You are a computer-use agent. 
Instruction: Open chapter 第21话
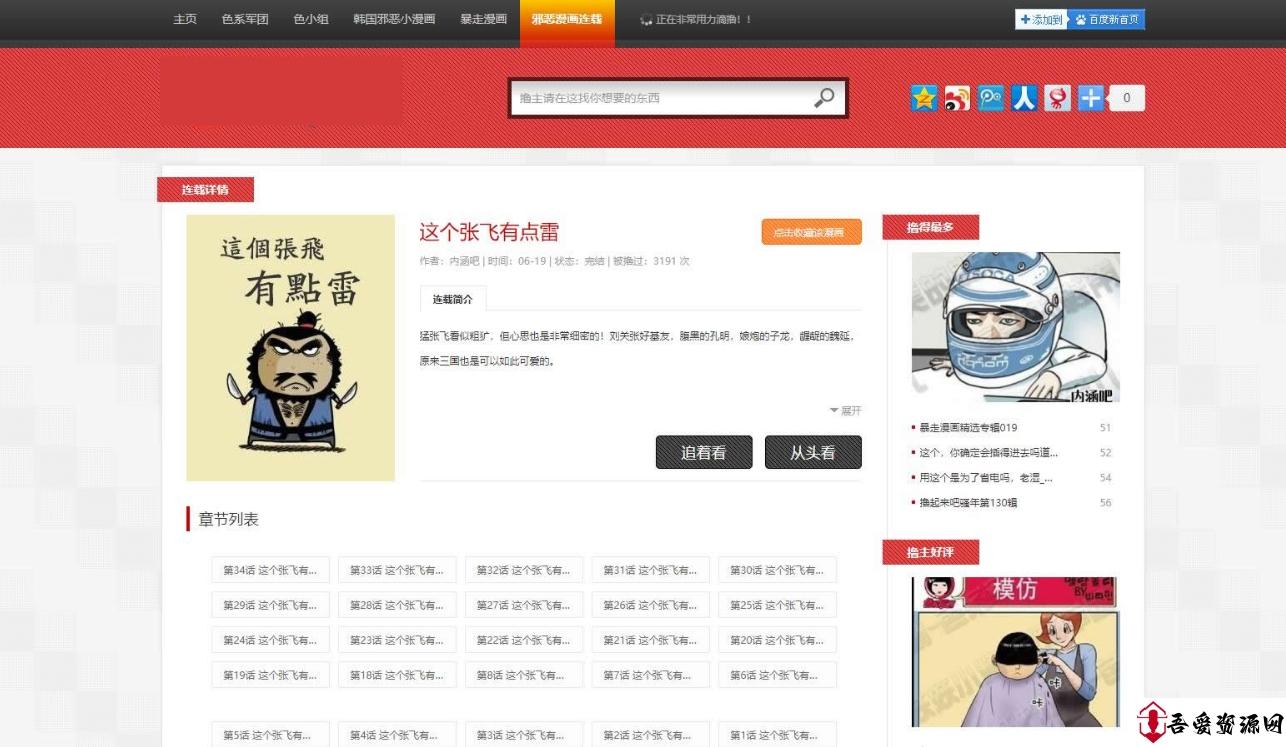tap(650, 640)
